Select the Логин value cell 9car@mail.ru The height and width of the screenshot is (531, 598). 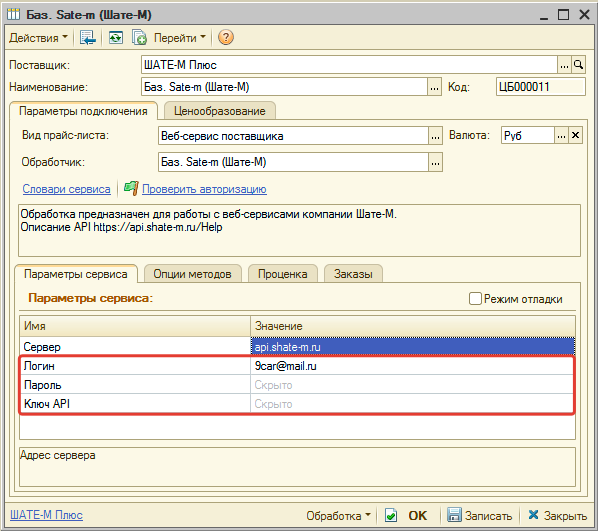click(x=412, y=366)
